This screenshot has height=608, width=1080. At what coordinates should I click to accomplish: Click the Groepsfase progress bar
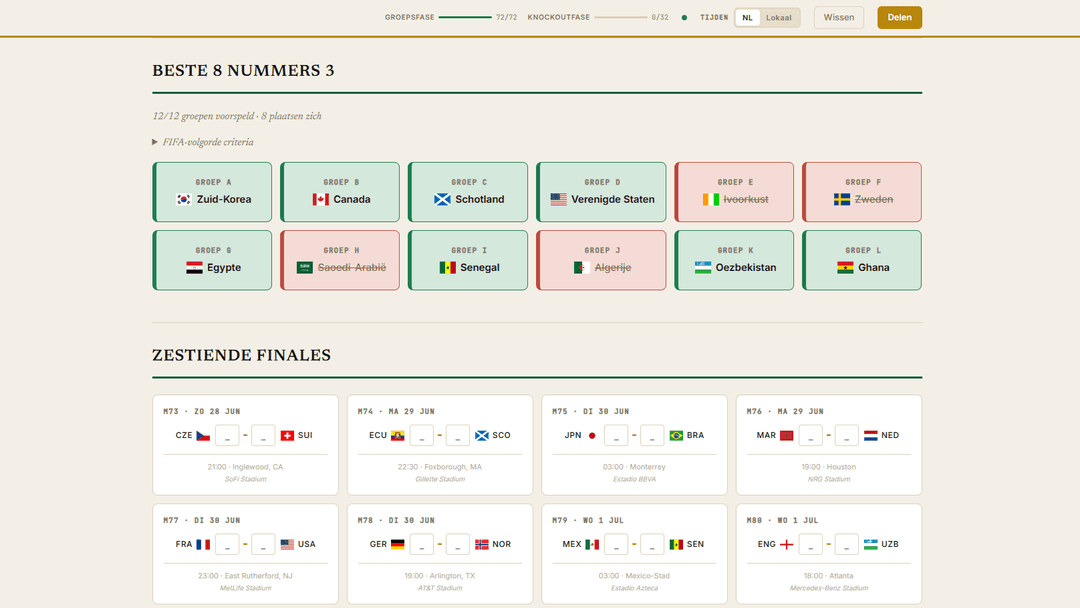click(465, 17)
